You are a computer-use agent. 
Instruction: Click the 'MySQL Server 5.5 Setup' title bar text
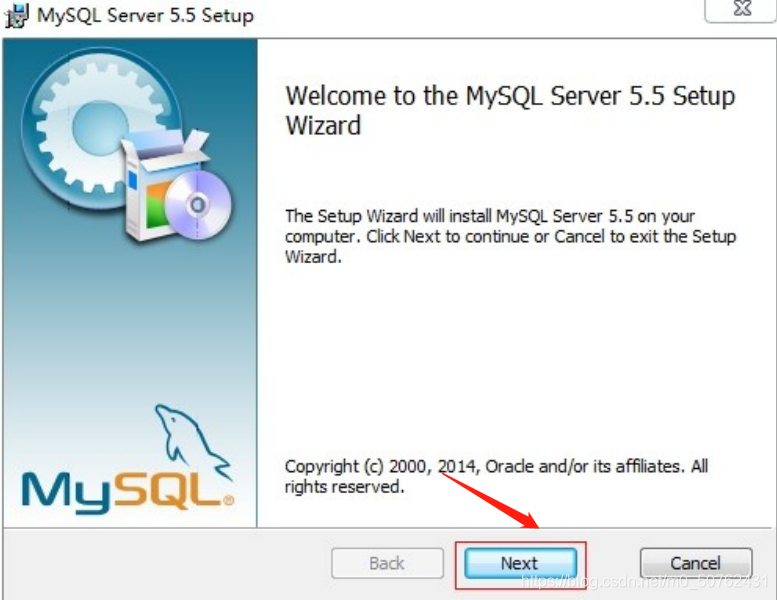coord(145,15)
